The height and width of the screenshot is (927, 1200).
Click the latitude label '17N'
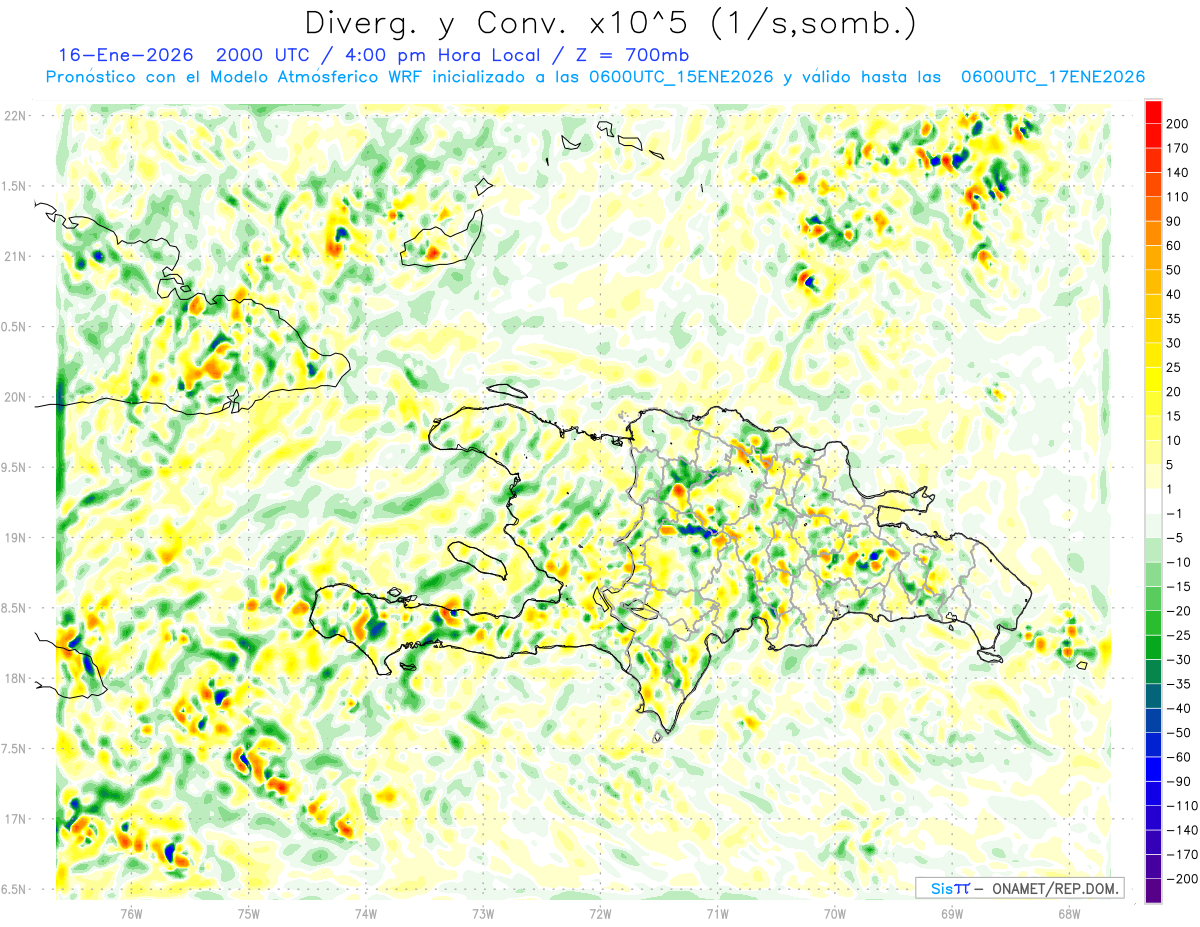coord(15,819)
